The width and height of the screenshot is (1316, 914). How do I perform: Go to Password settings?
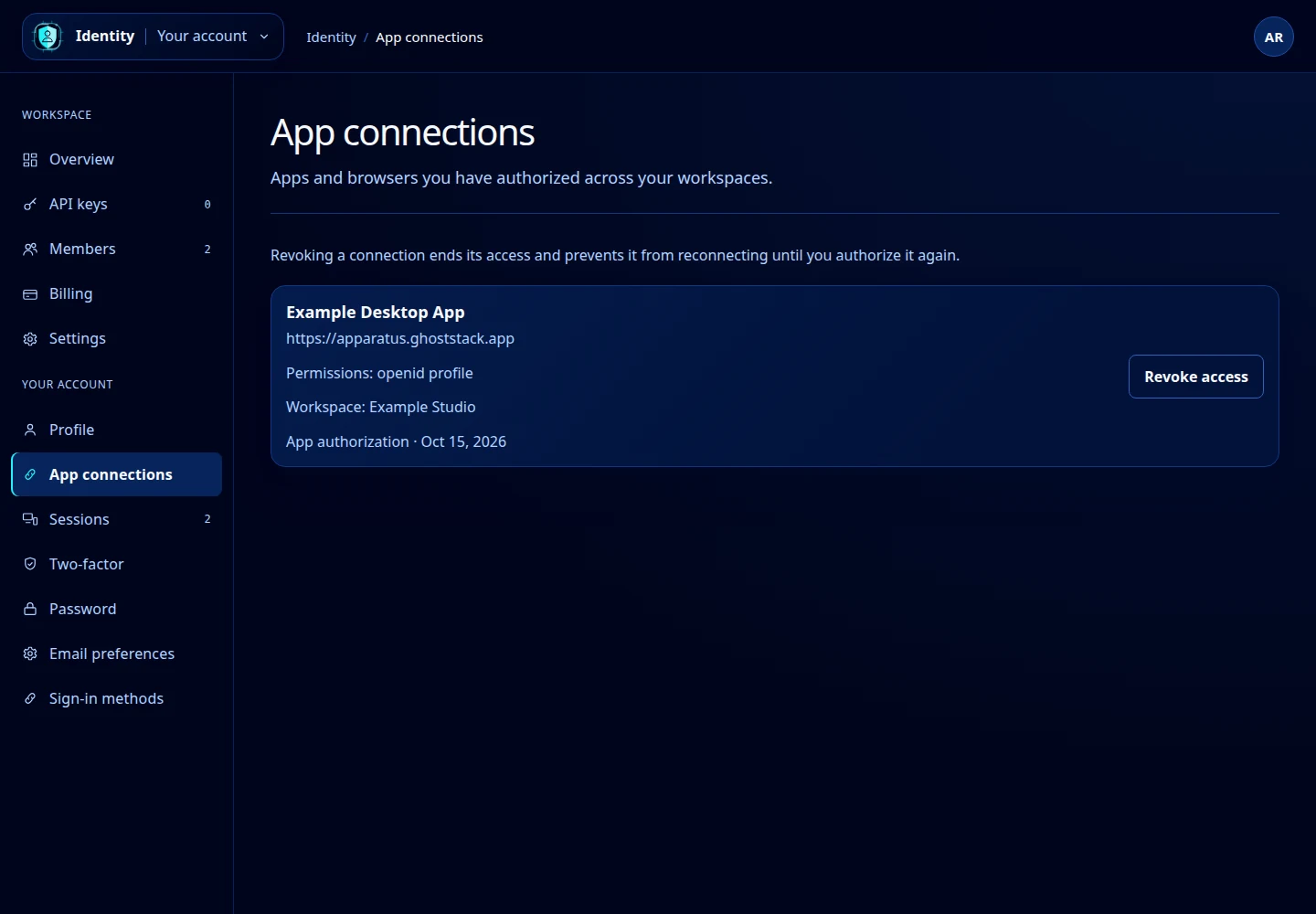click(117, 609)
